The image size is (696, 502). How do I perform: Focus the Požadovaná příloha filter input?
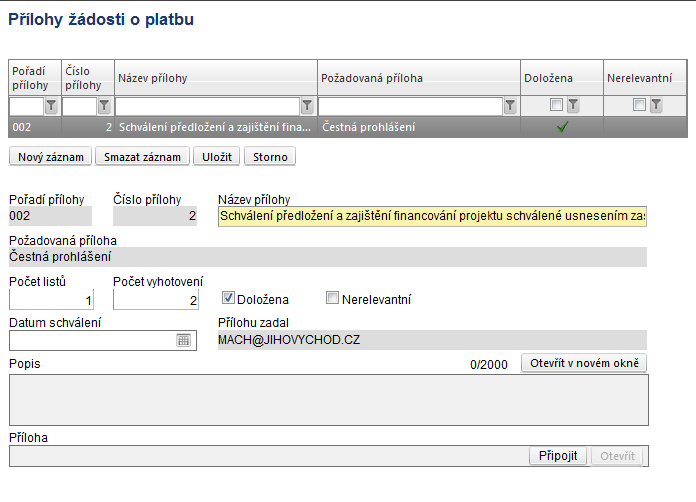click(411, 106)
